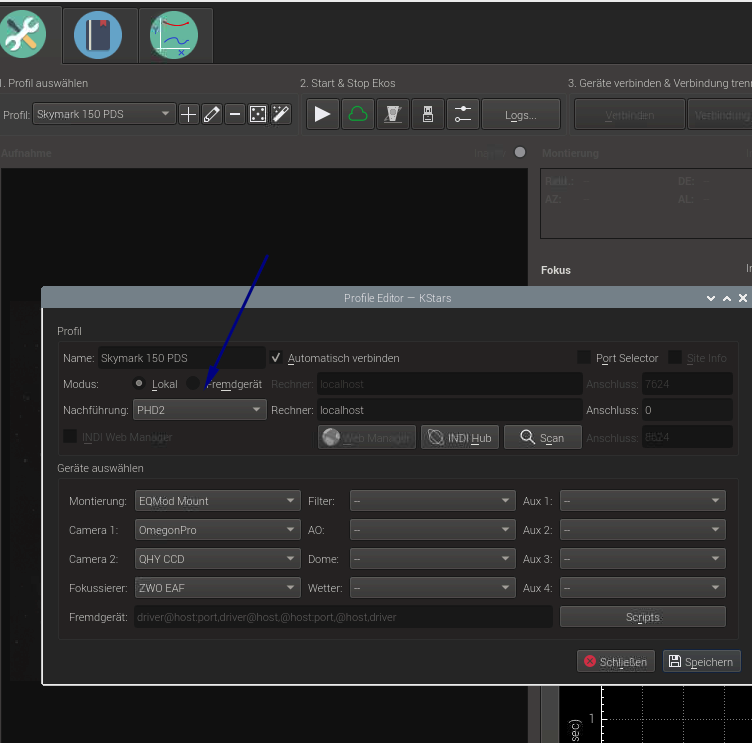Open the Ekos setup wrench tab

(22, 35)
